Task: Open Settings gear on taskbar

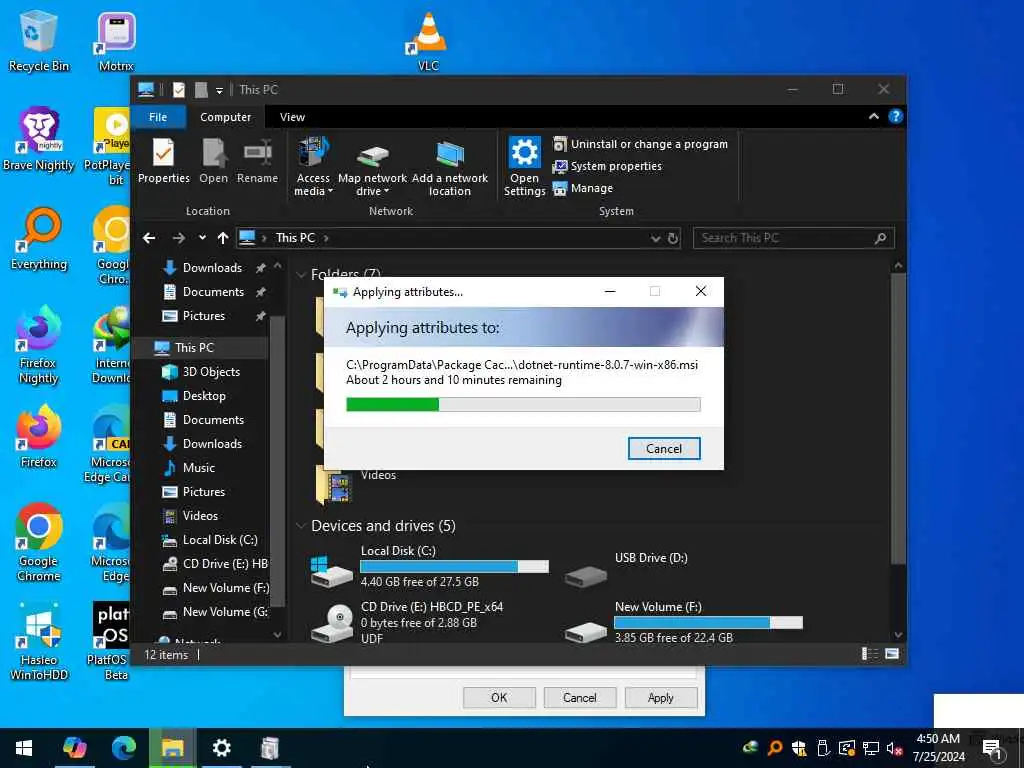Action: [x=221, y=748]
